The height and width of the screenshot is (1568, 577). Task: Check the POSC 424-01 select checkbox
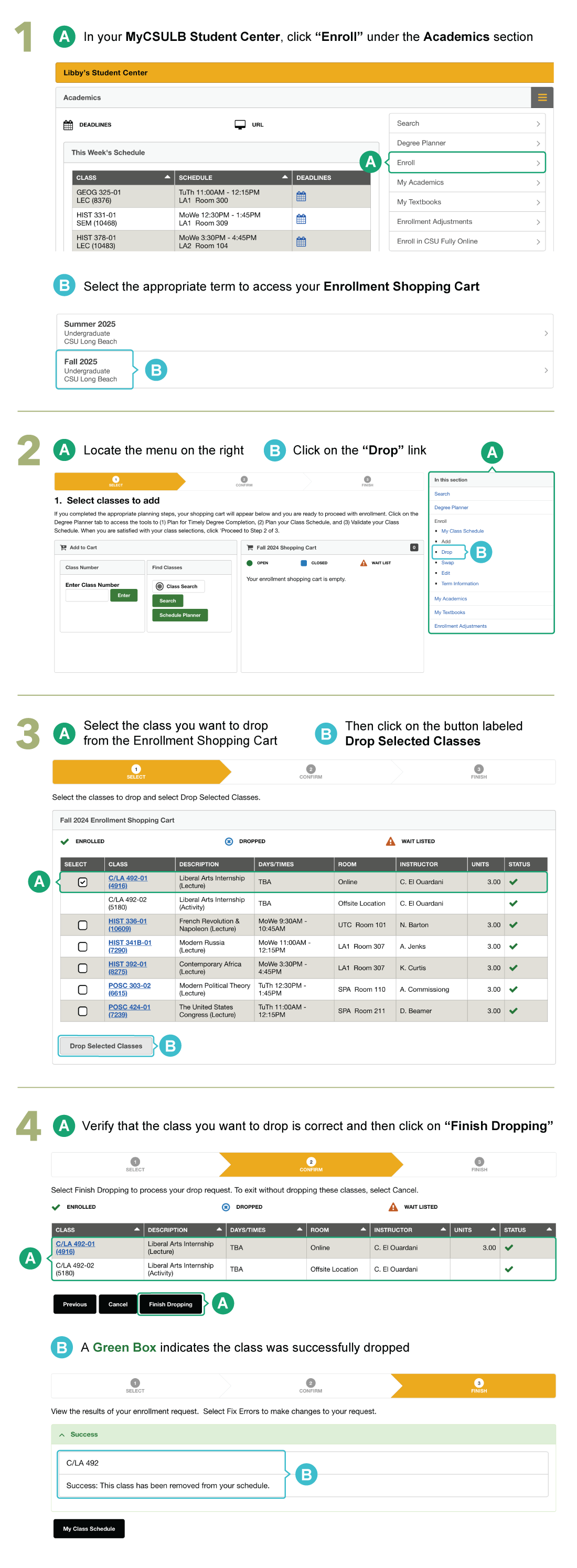coord(83,1011)
